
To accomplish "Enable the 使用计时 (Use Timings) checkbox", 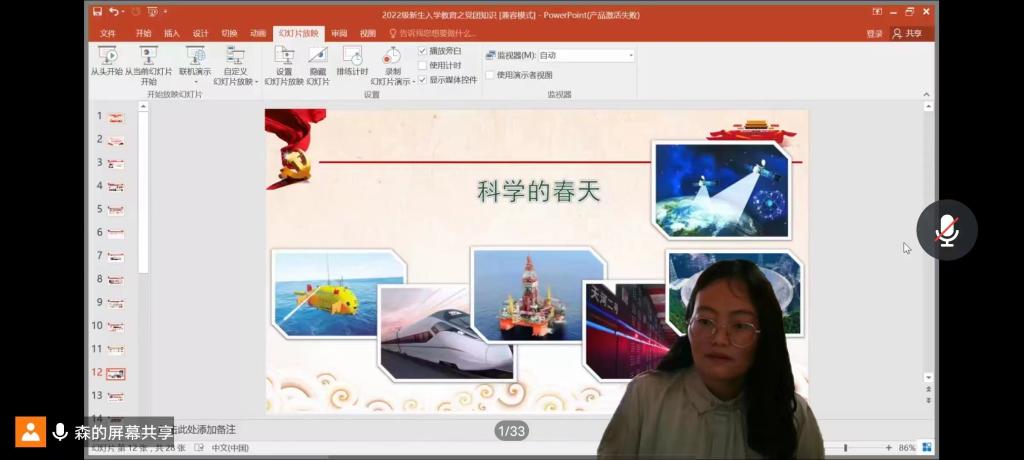I will (423, 65).
